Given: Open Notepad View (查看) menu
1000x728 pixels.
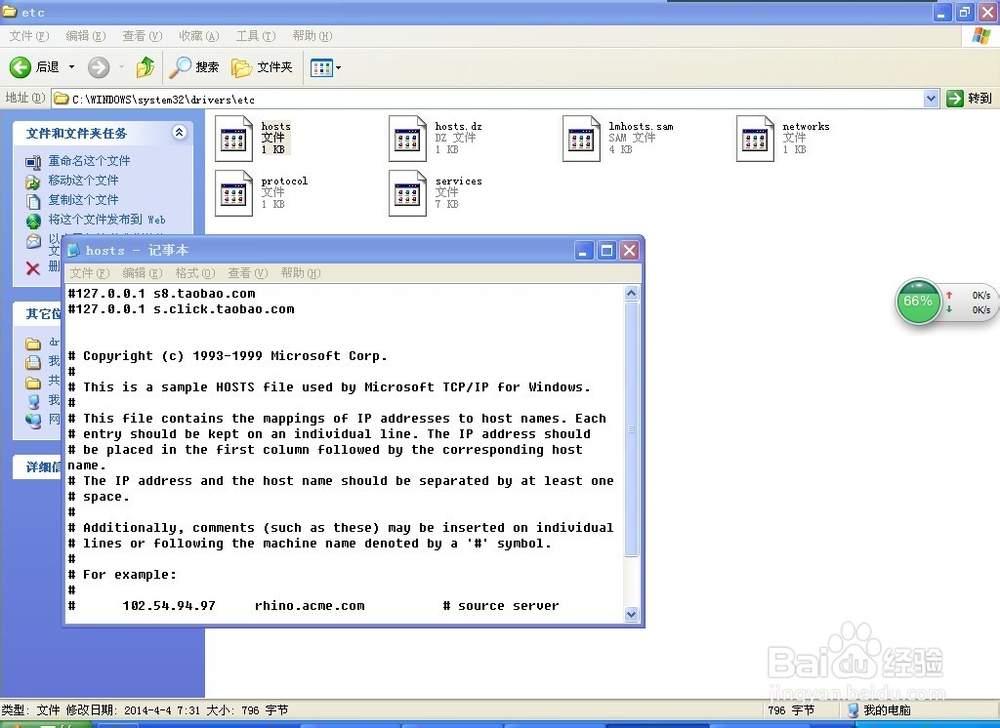Looking at the screenshot, I should (x=248, y=273).
